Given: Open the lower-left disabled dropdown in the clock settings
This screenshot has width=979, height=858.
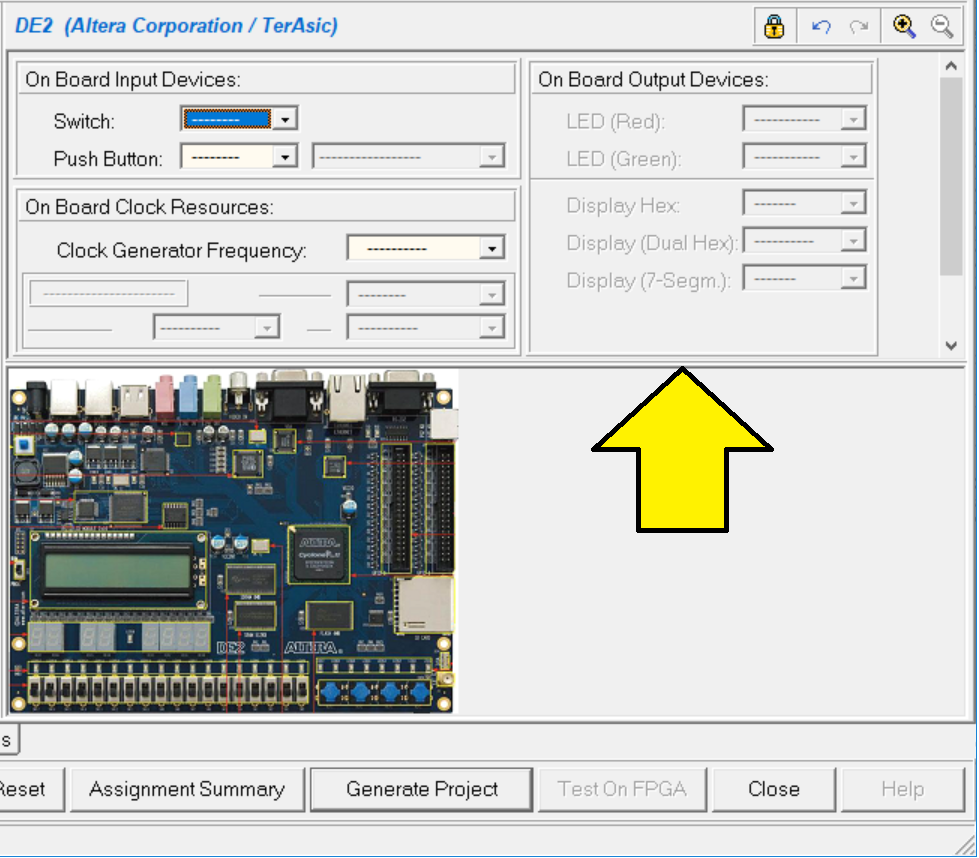Looking at the screenshot, I should coord(217,327).
